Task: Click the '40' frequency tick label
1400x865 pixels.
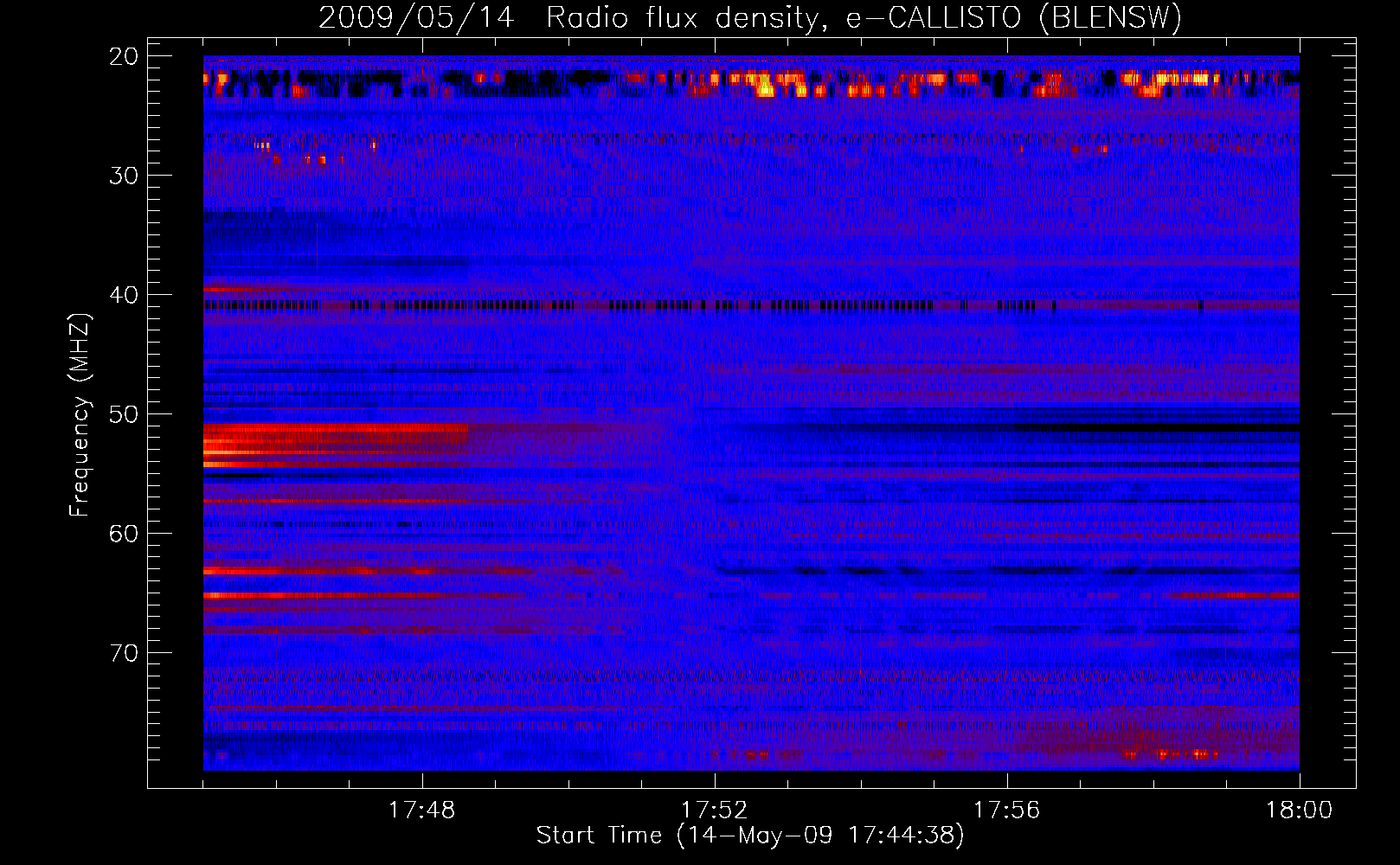Action: coord(124,295)
